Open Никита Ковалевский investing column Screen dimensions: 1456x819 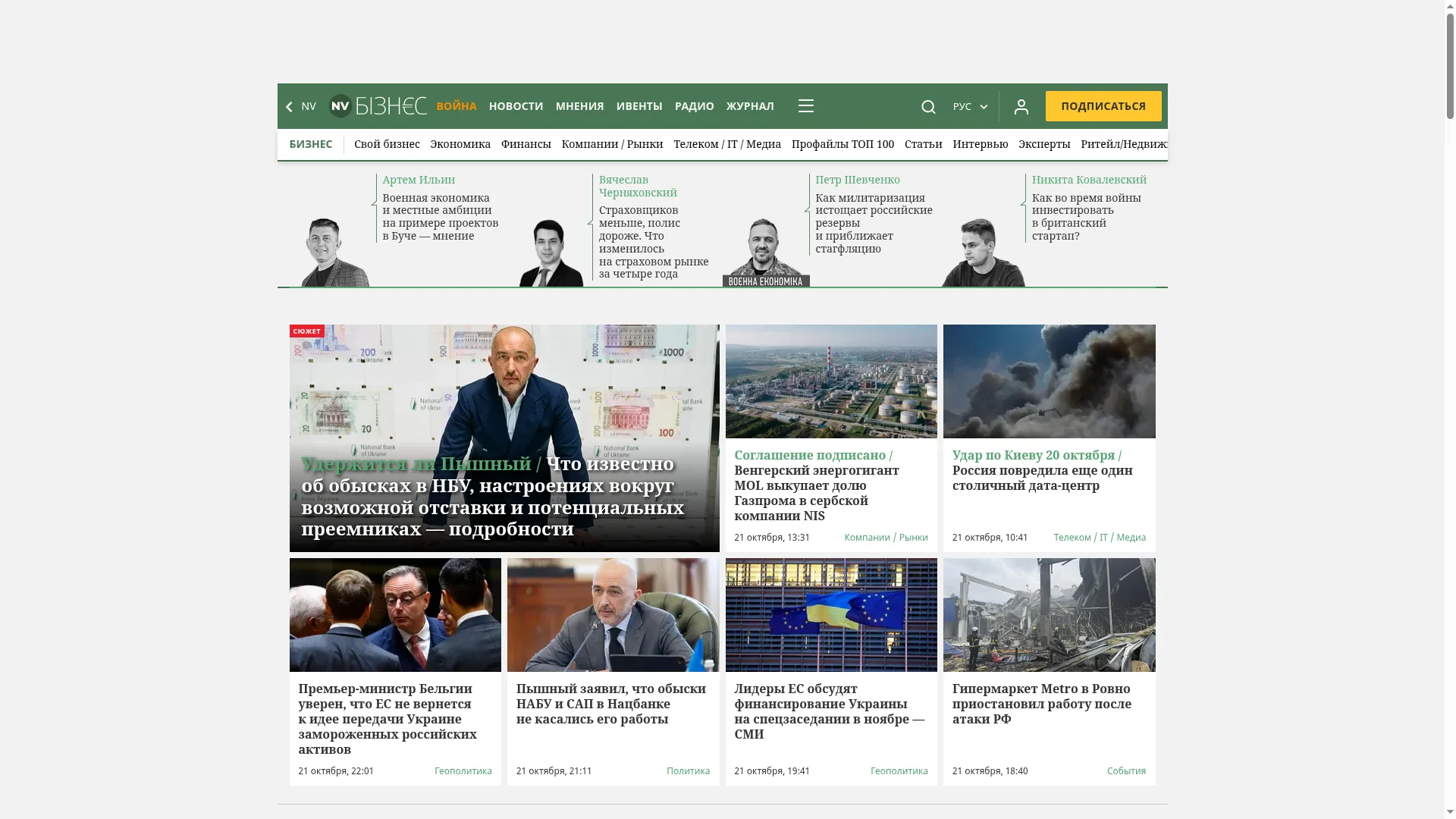[1086, 217]
